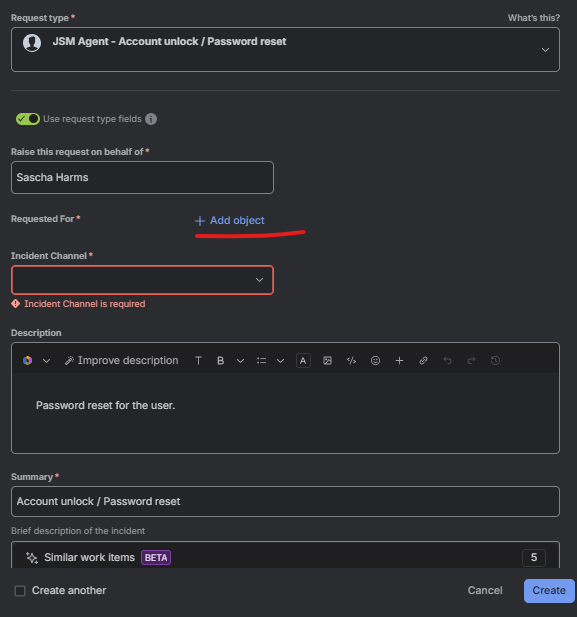Click the AI assistant icon in description toolbar
577x617 pixels.
point(28,360)
